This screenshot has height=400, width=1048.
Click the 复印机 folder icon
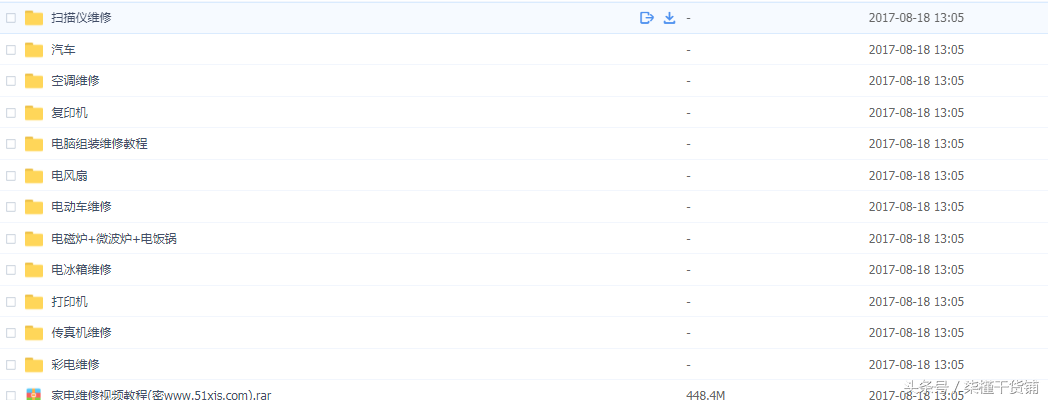click(34, 112)
